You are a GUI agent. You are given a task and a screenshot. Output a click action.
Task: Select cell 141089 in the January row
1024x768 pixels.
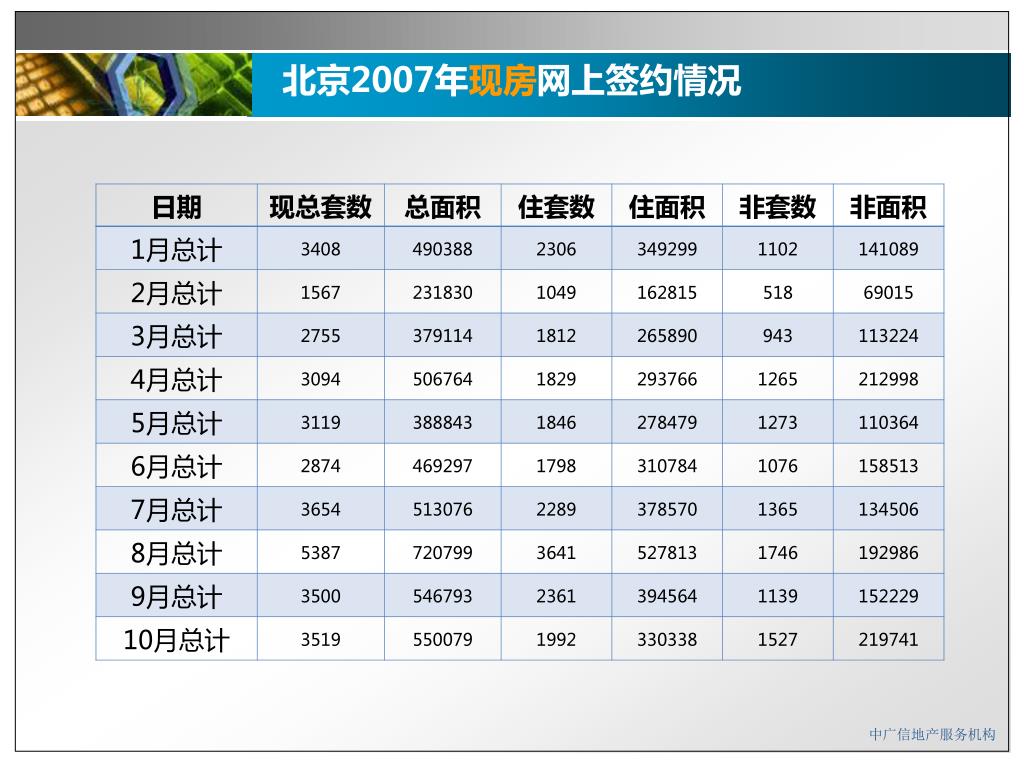click(888, 249)
